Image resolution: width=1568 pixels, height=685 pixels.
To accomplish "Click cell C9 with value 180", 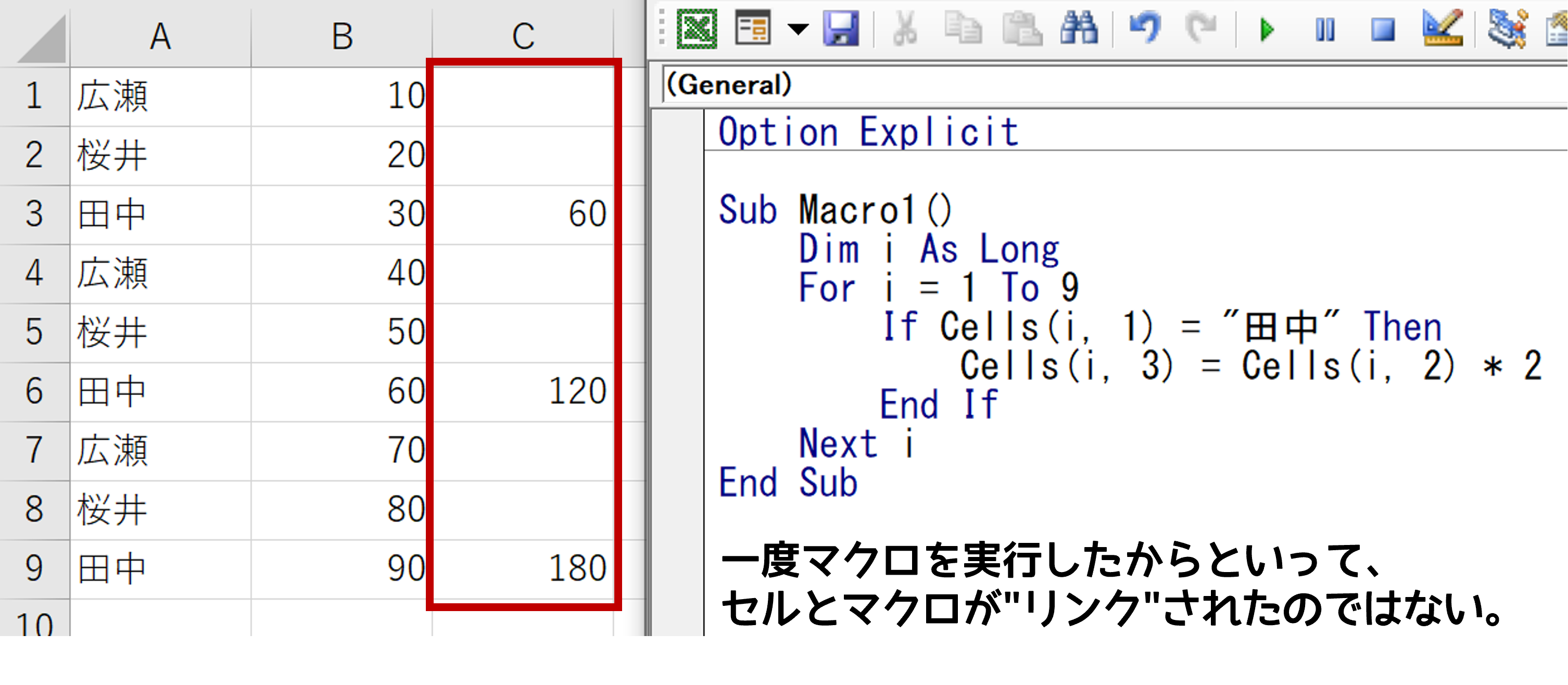I will [523, 568].
